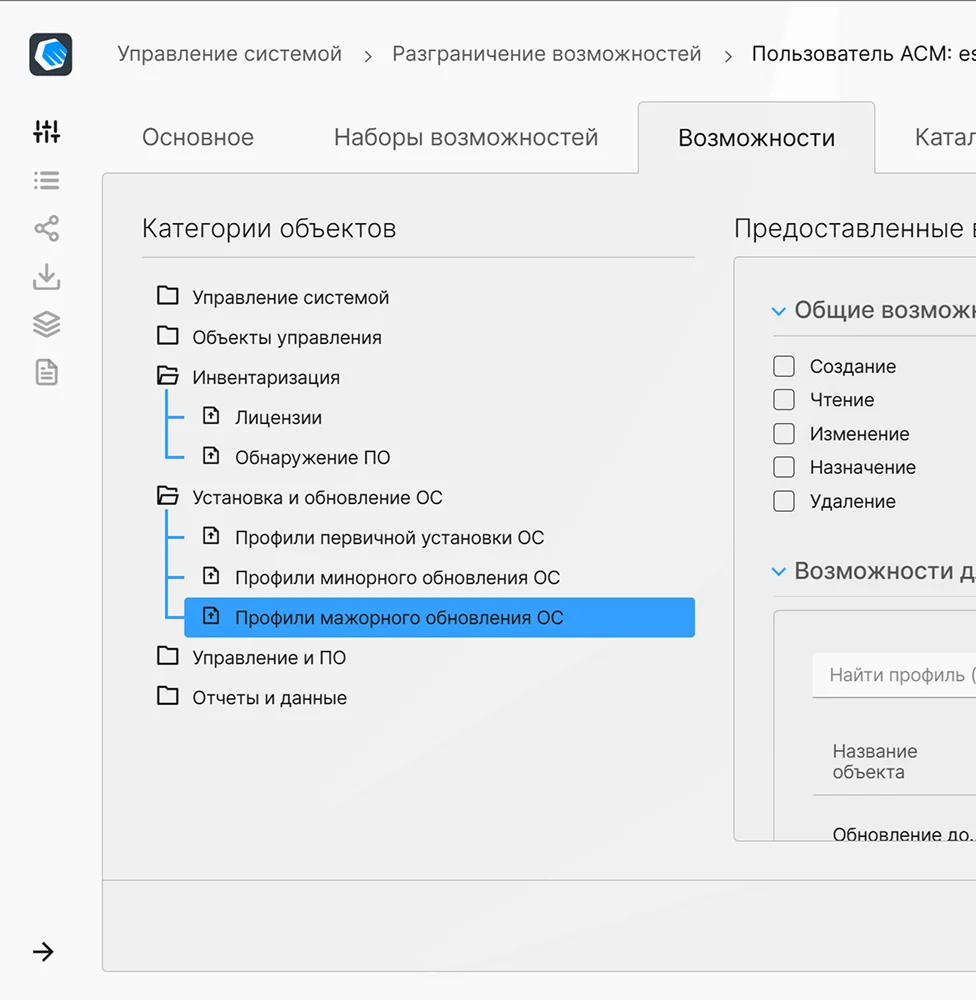Collapse the Установка и обновление ОС folder icon
The image size is (976, 1000).
click(168, 496)
